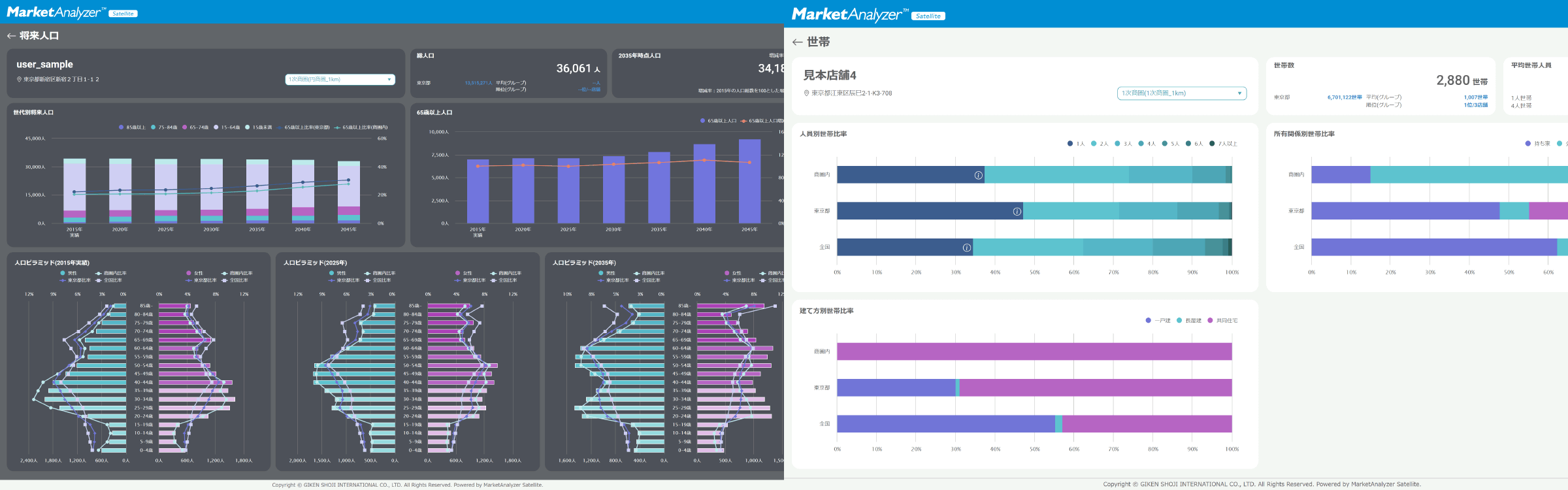Toggle 4人 legend in 人員別世帯比率 chart

click(1147, 144)
